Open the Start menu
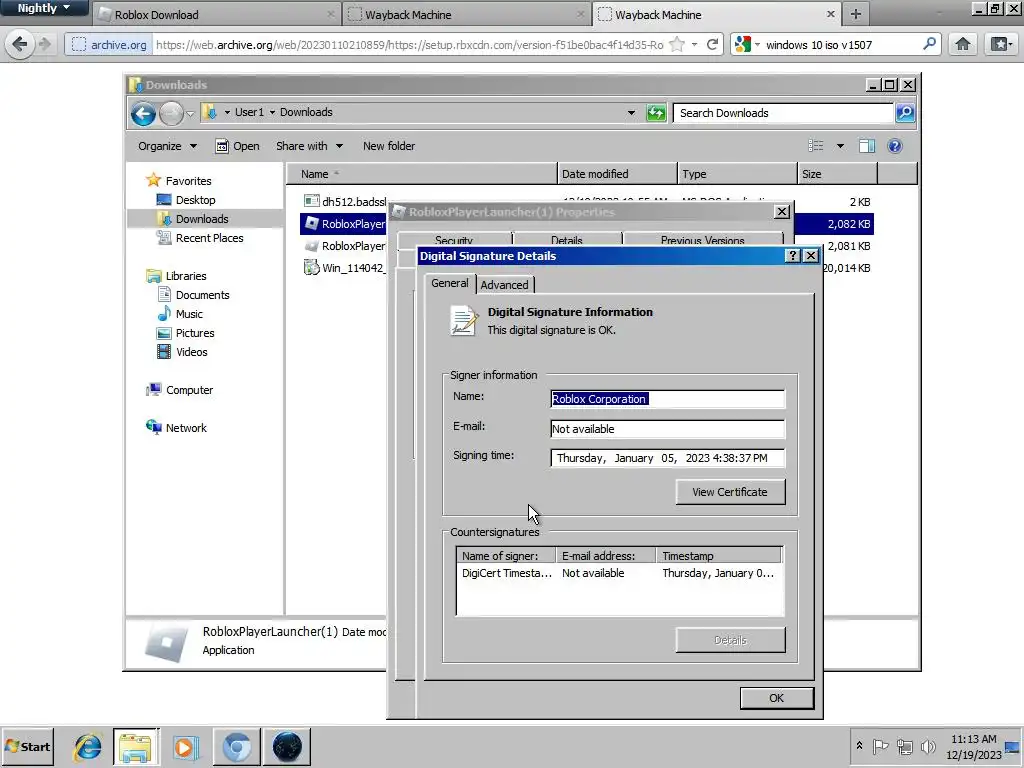The image size is (1024, 768). coord(27,746)
